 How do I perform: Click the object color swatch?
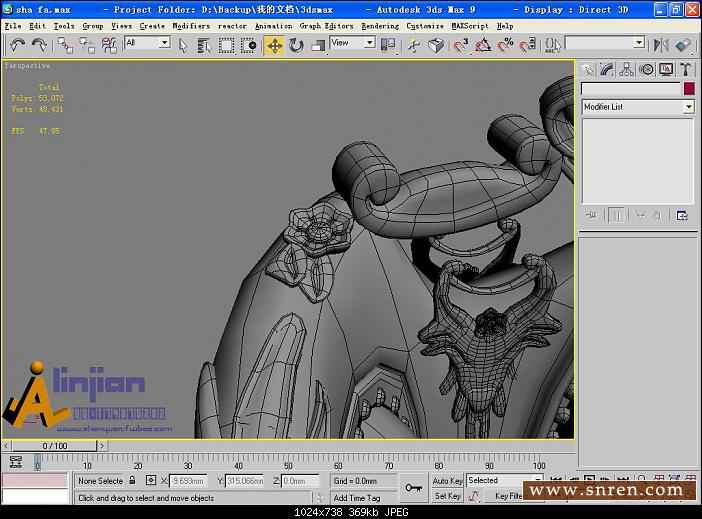pyautogui.click(x=688, y=89)
